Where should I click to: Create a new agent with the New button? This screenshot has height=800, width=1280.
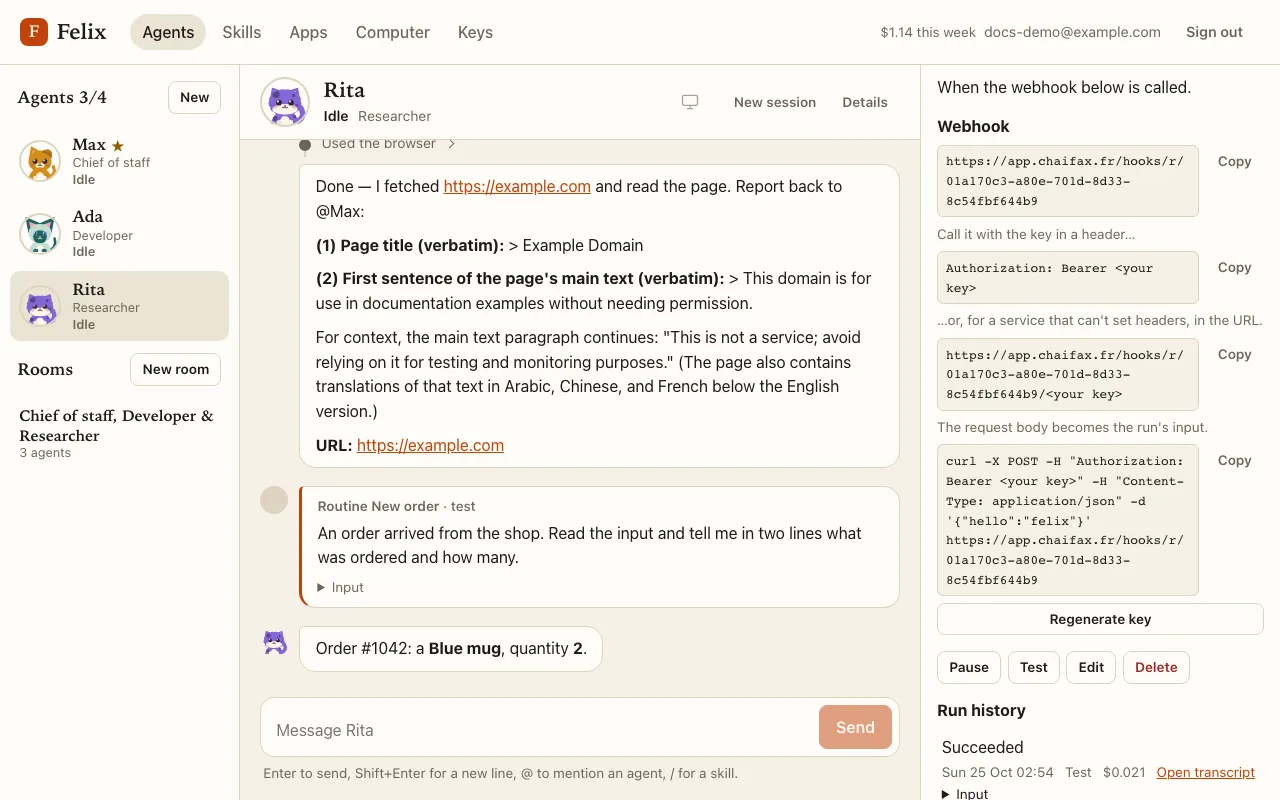194,97
